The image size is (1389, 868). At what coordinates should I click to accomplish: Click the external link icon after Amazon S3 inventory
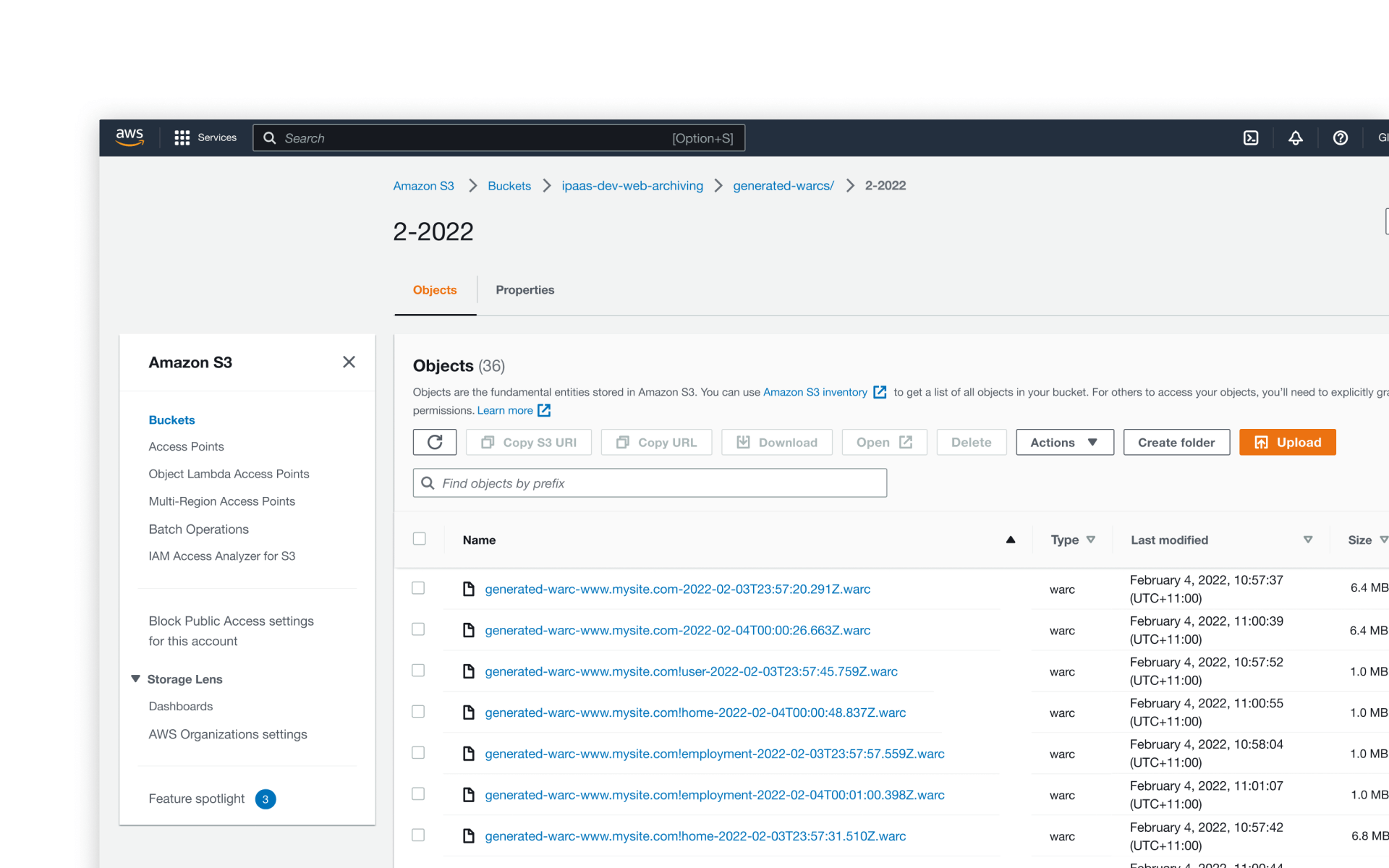pos(880,392)
